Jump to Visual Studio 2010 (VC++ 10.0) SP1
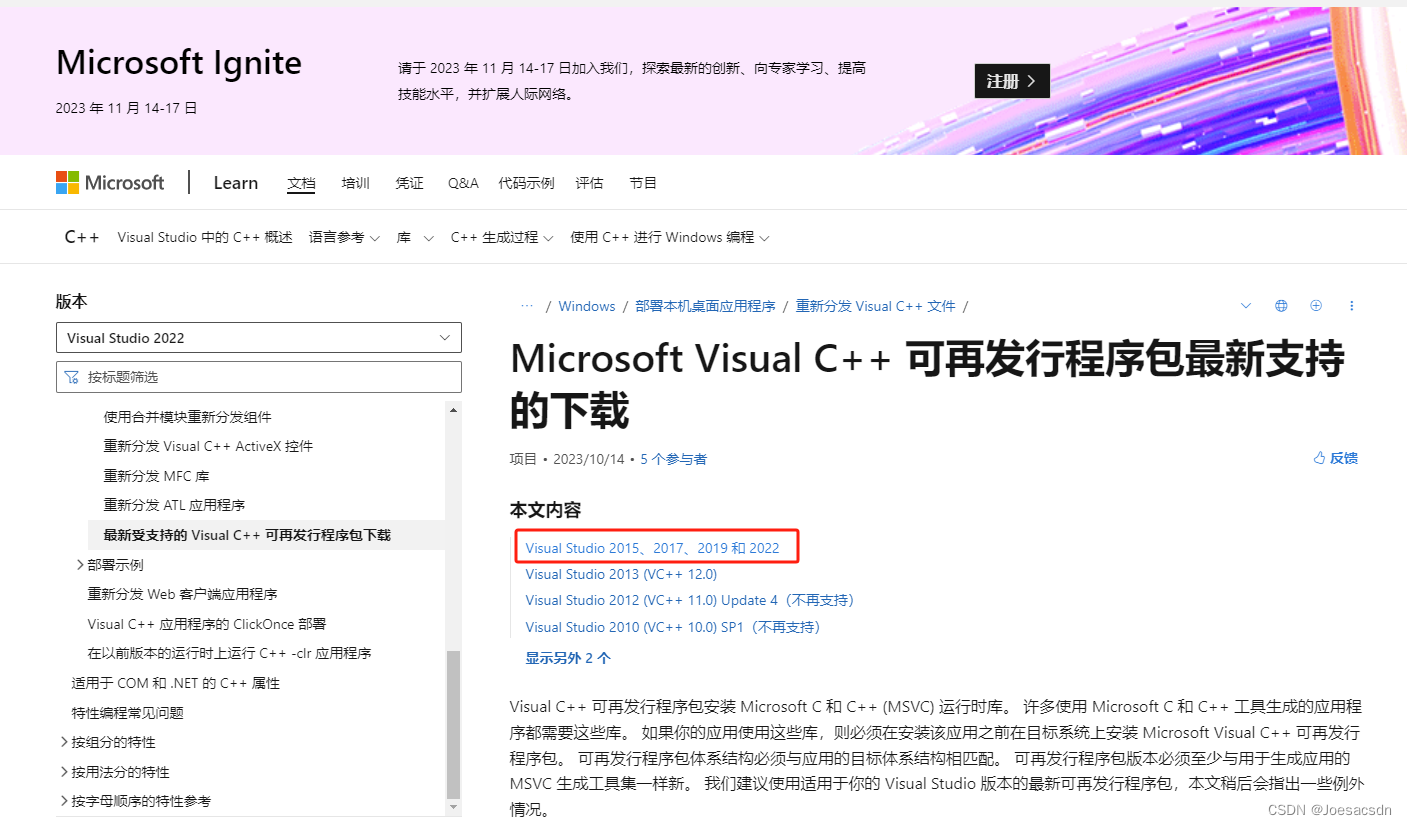 673,627
